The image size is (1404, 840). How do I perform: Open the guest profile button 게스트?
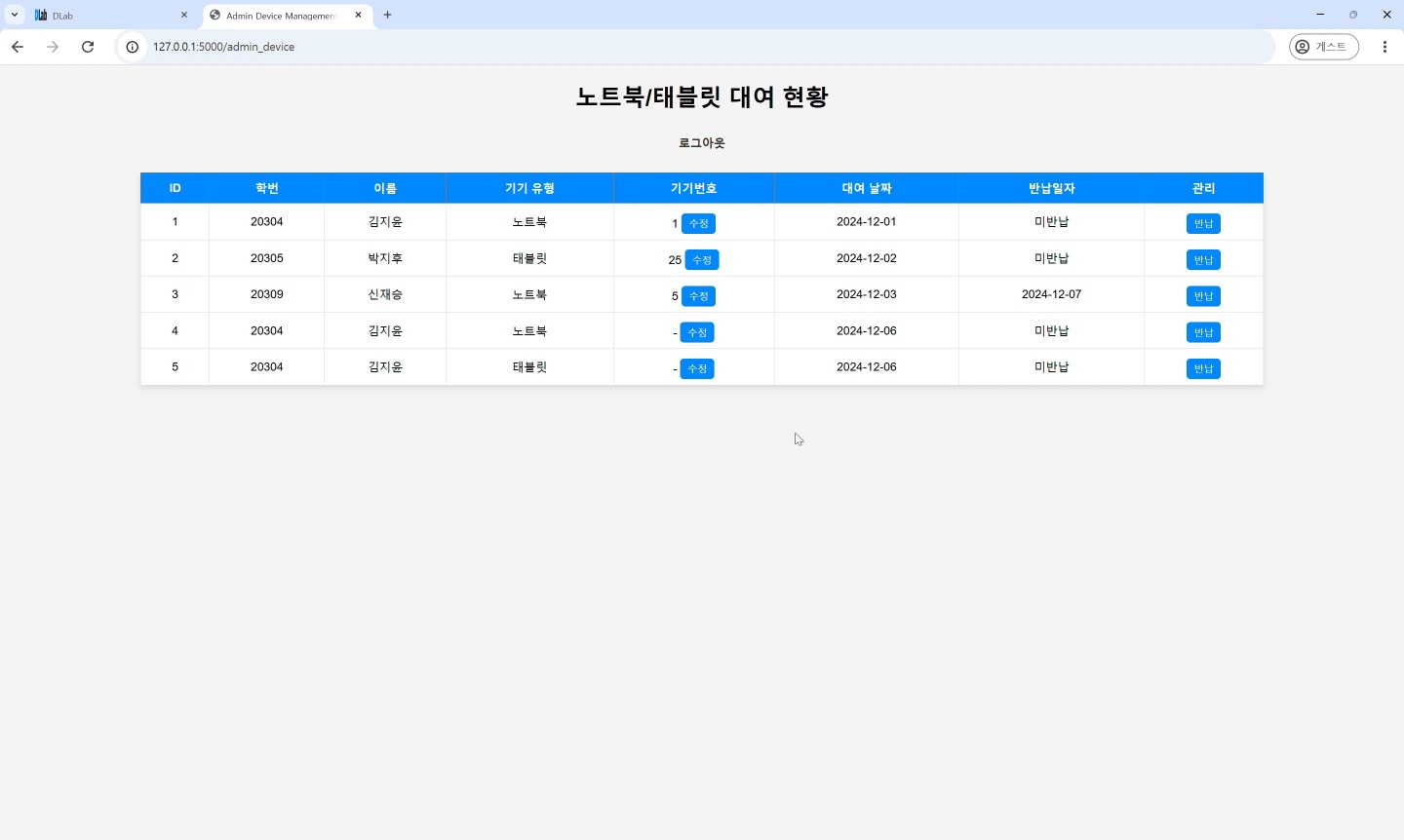point(1324,47)
